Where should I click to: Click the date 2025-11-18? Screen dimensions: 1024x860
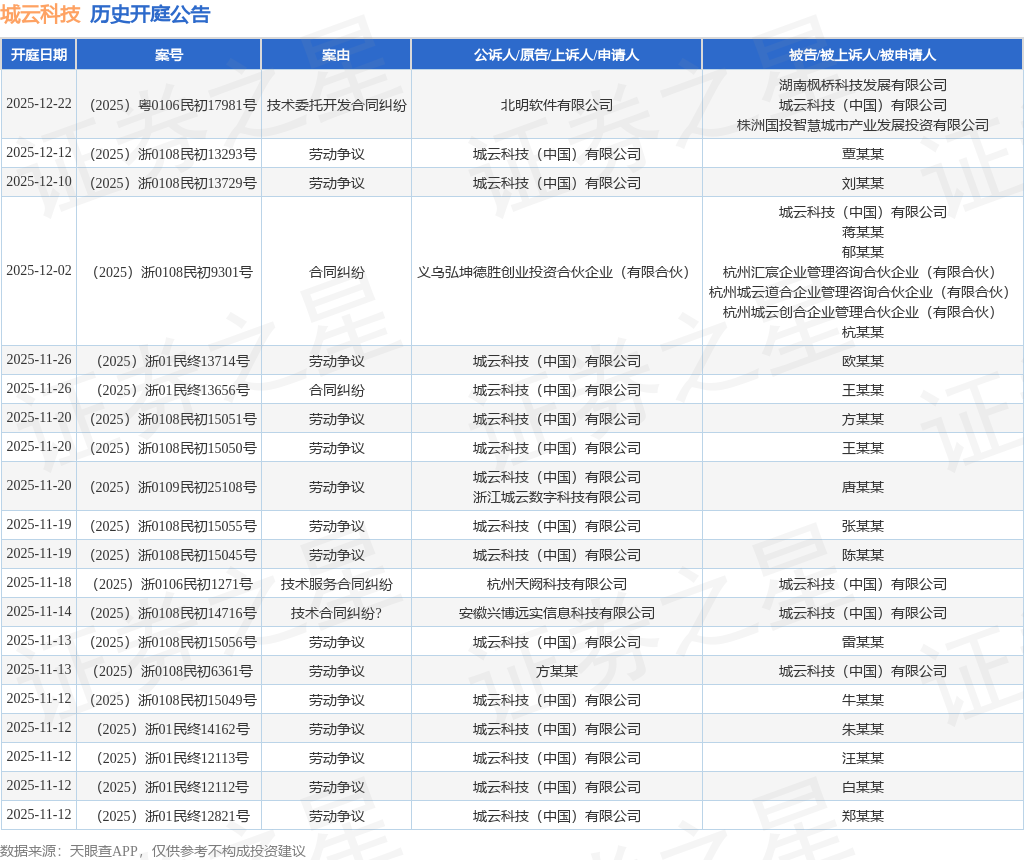(39, 582)
